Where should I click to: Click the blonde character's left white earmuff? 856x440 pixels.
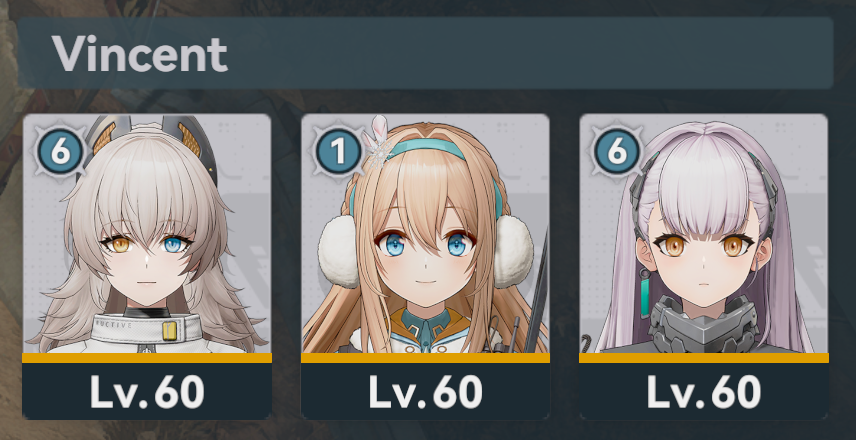click(x=339, y=251)
